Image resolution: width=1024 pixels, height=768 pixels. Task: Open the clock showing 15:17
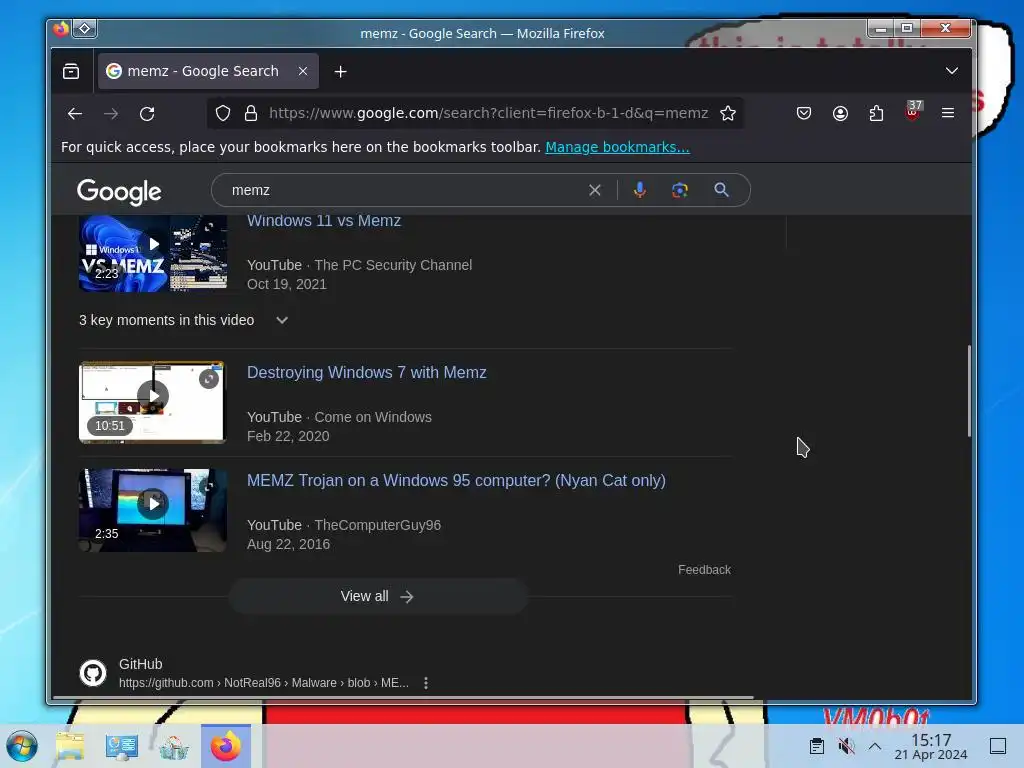tap(931, 746)
